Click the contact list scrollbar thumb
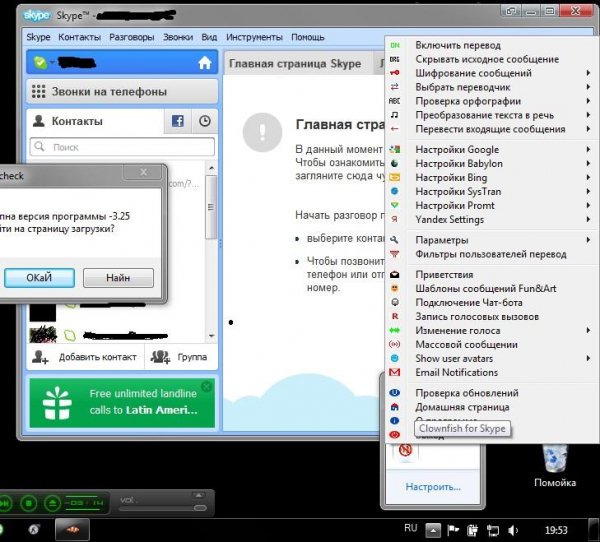The image size is (600, 542). coord(210,207)
